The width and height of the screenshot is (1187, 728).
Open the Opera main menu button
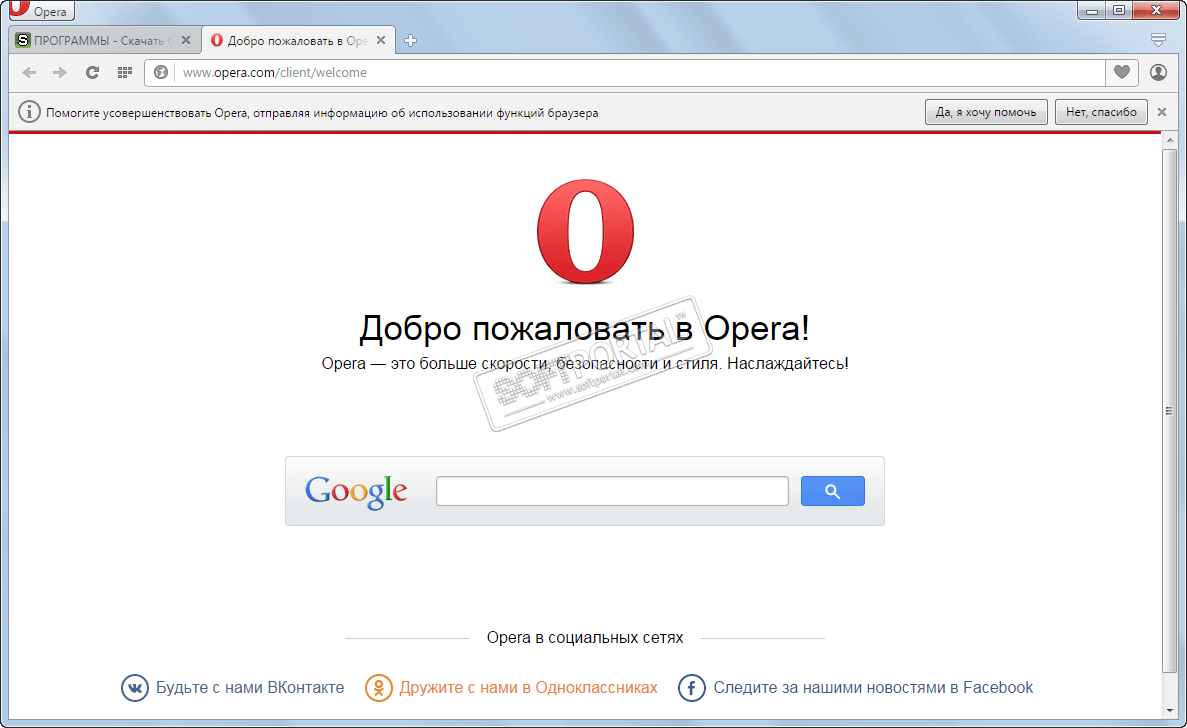(41, 11)
